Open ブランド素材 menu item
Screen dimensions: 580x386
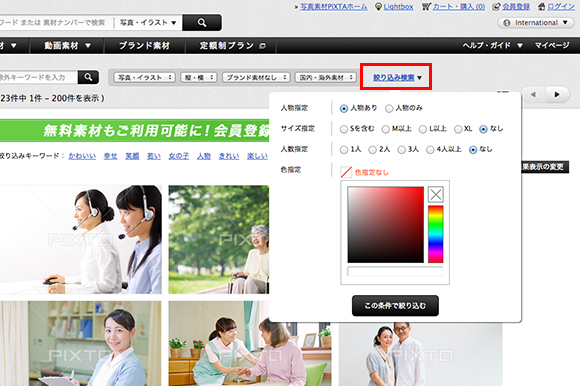click(144, 45)
